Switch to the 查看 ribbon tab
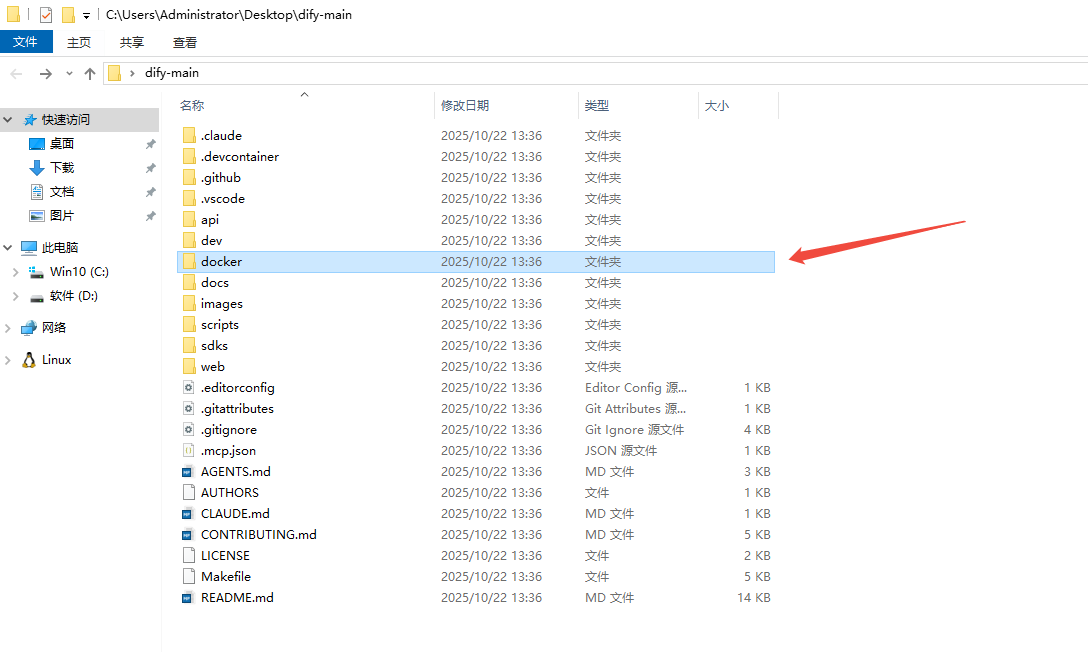The width and height of the screenshot is (1088, 652). (185, 42)
